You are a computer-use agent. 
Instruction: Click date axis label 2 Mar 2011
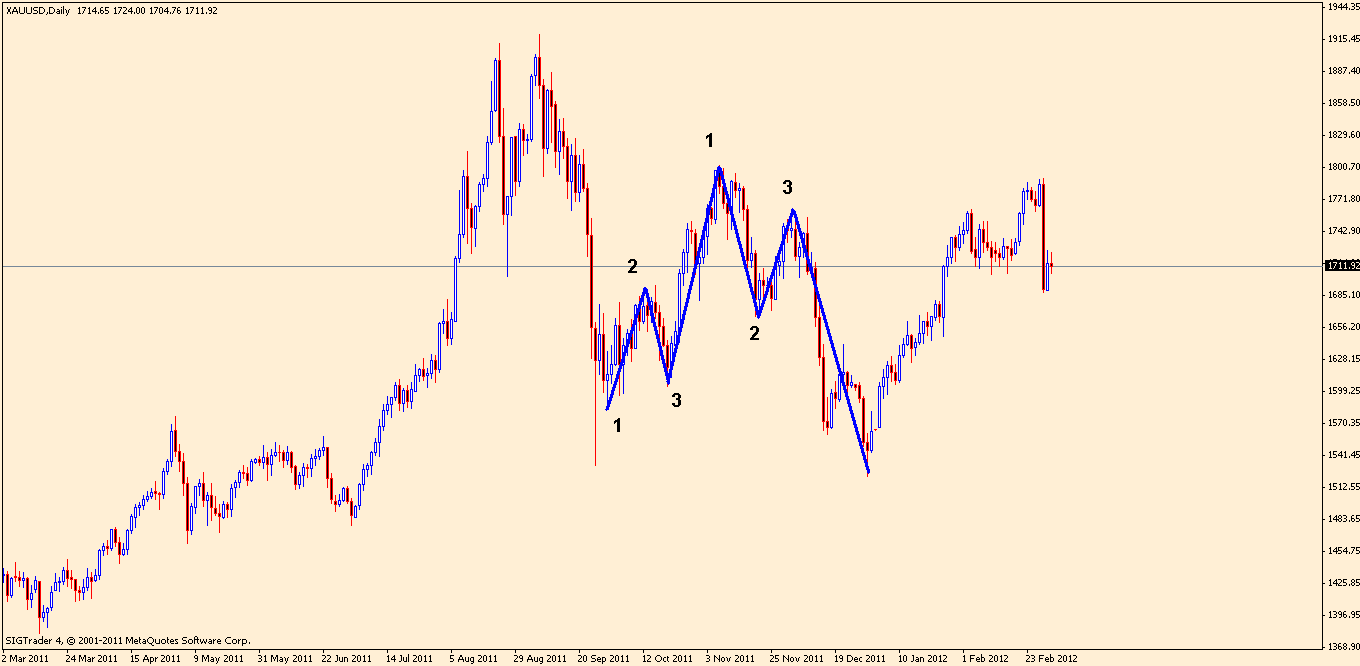25,659
